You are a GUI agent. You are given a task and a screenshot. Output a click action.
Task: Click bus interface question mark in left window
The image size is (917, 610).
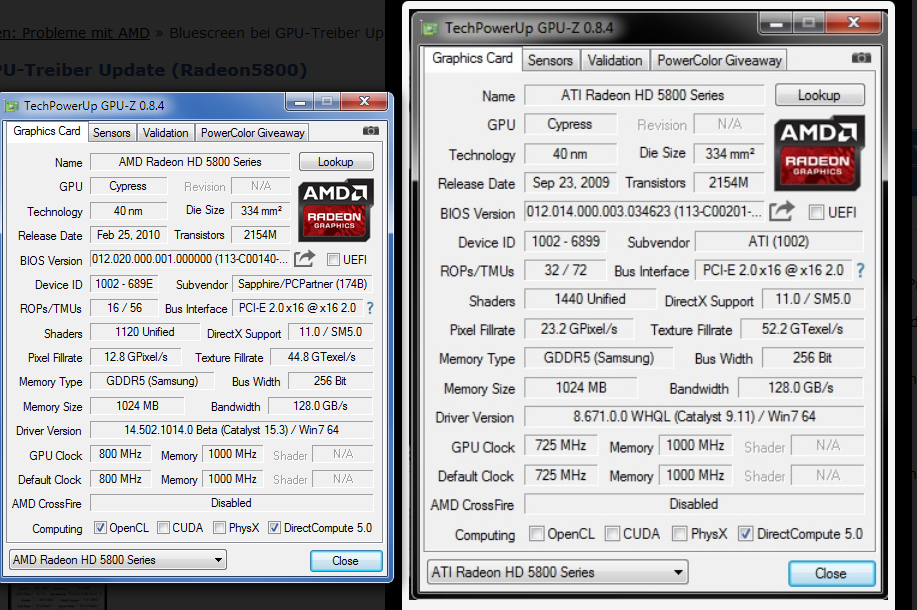click(370, 308)
